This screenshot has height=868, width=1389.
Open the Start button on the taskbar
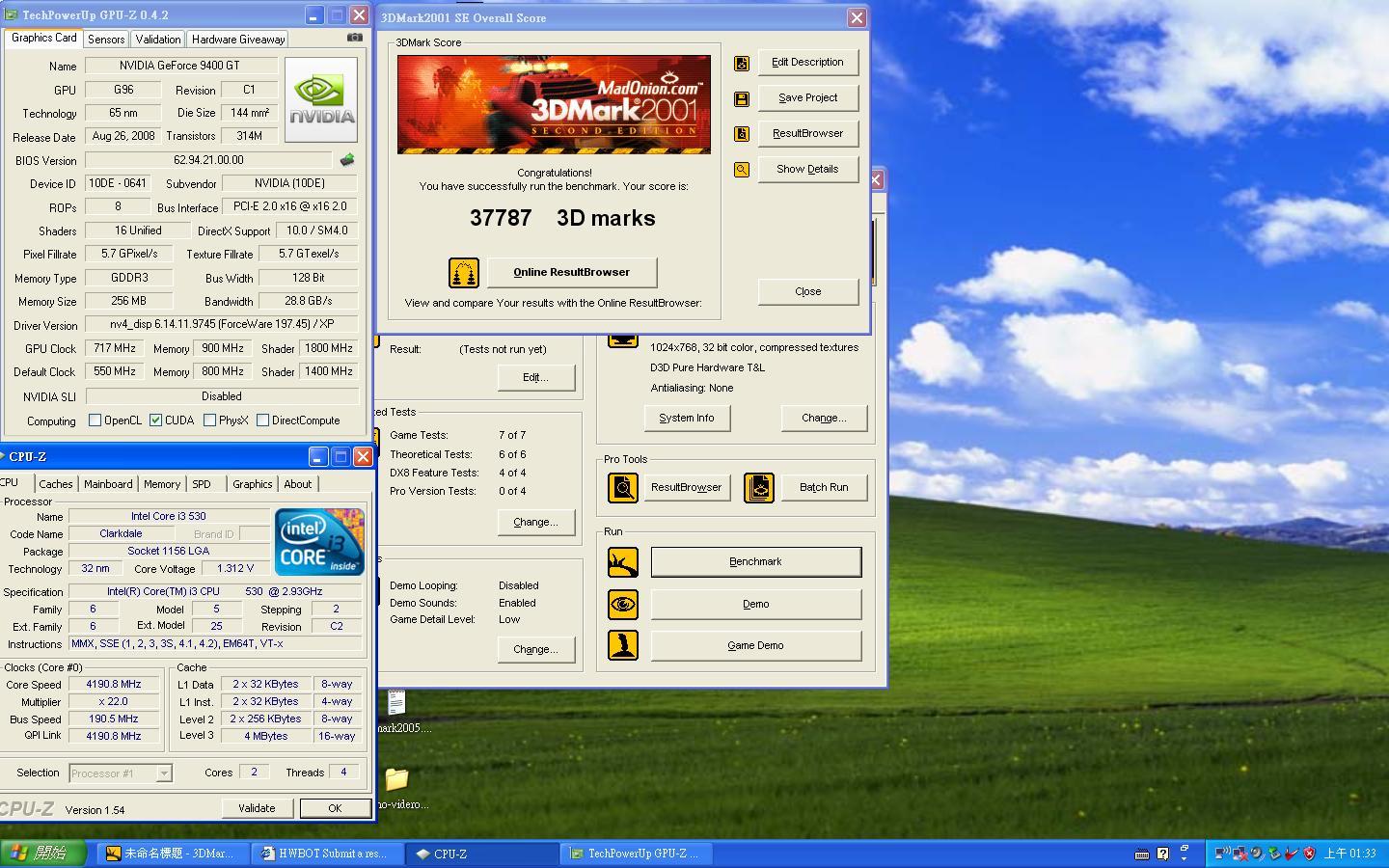click(x=42, y=854)
